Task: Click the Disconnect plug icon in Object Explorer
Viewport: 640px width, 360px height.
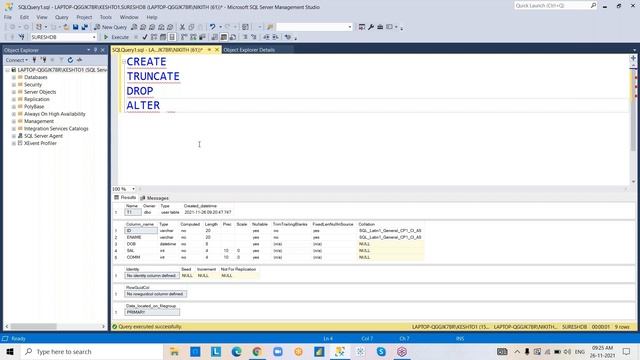Action: (x=43, y=60)
